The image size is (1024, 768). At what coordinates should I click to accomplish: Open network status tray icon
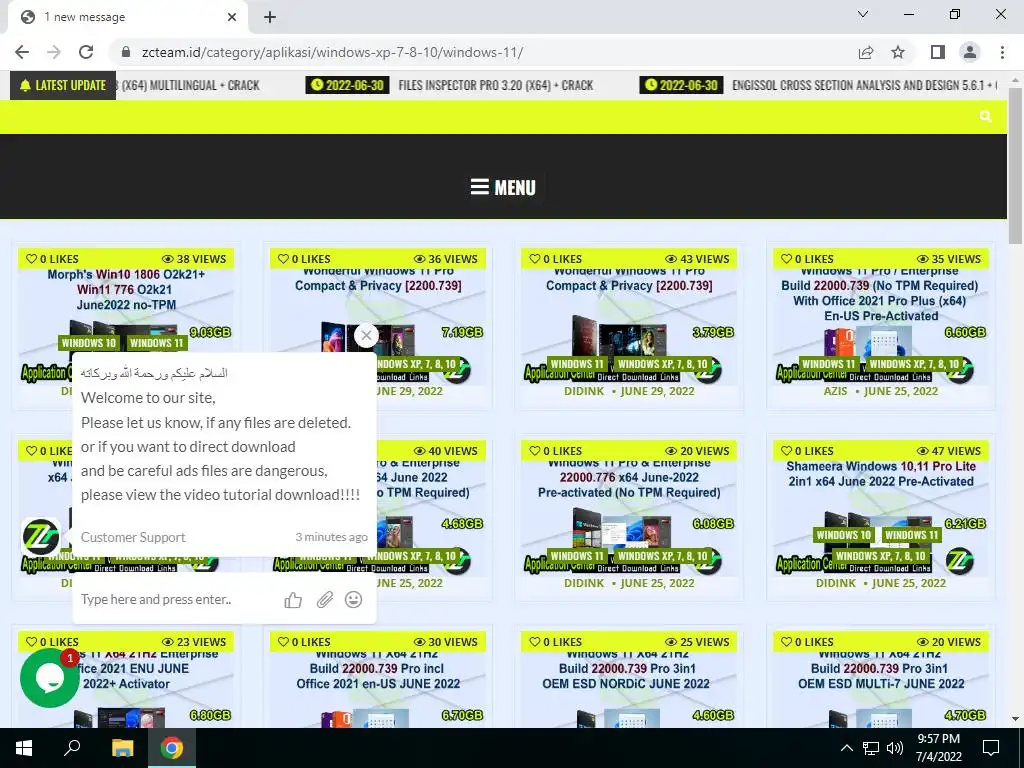coord(871,748)
